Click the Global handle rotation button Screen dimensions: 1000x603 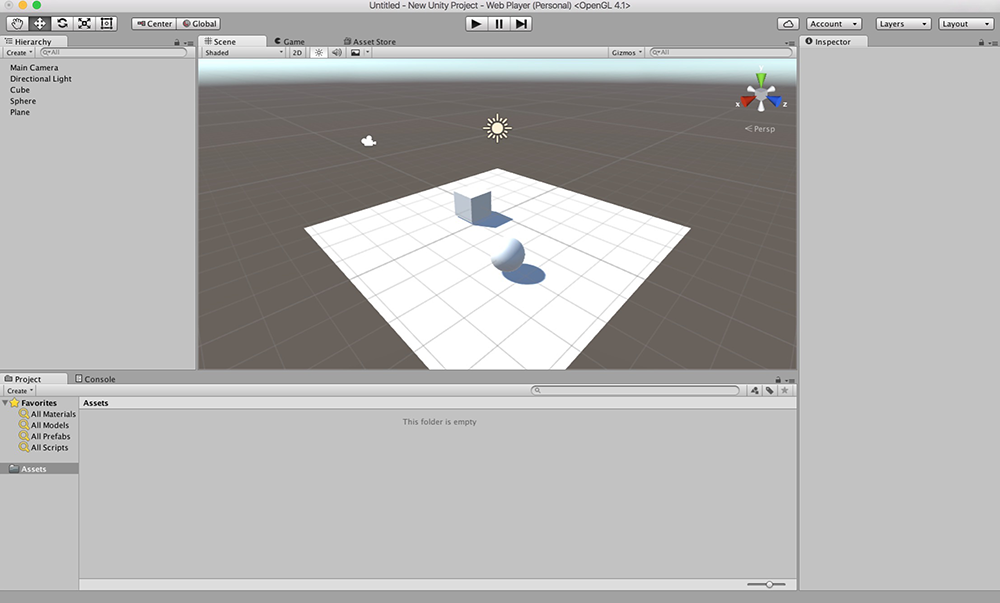pos(200,23)
